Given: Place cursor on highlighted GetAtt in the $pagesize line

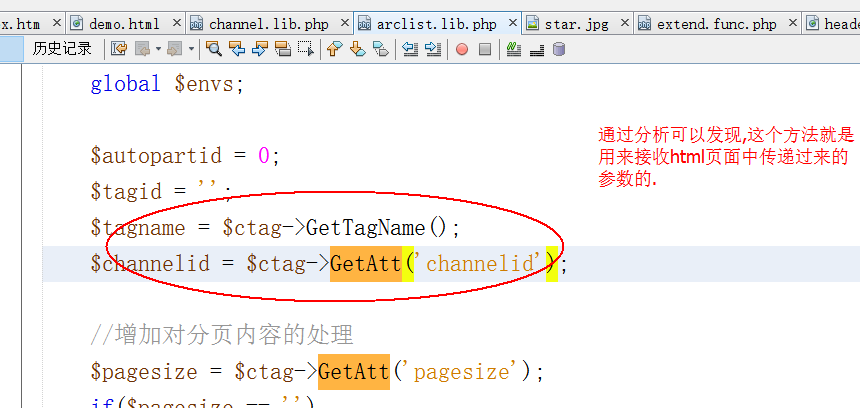Looking at the screenshot, I should click(x=354, y=373).
